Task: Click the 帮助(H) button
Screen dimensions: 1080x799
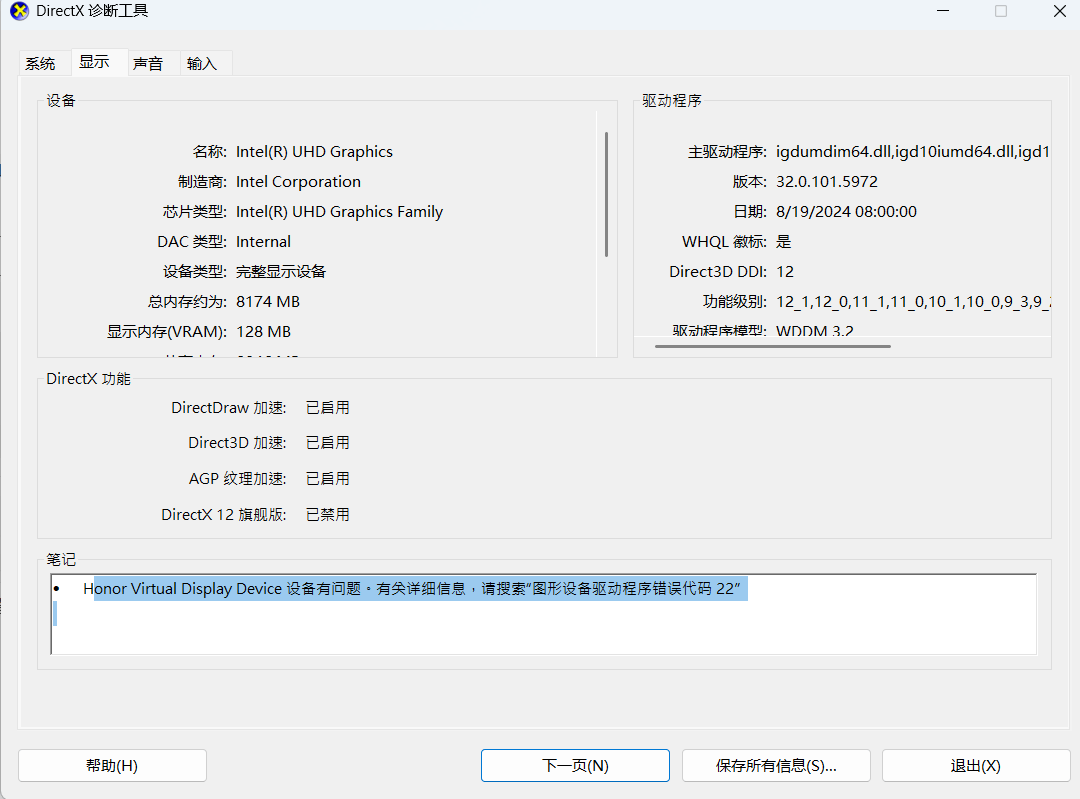Action: pos(112,765)
